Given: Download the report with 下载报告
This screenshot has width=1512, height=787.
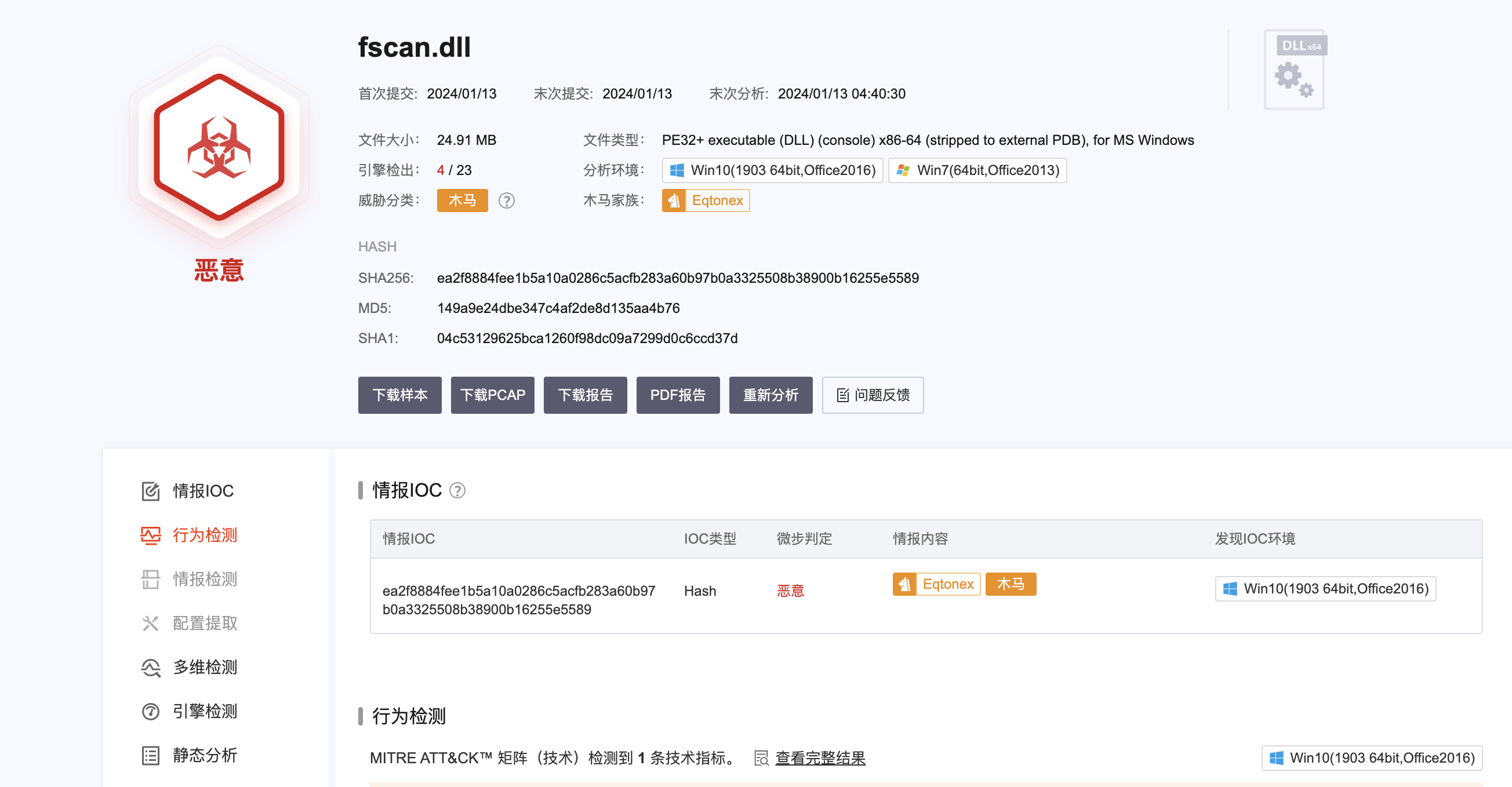Looking at the screenshot, I should click(584, 395).
